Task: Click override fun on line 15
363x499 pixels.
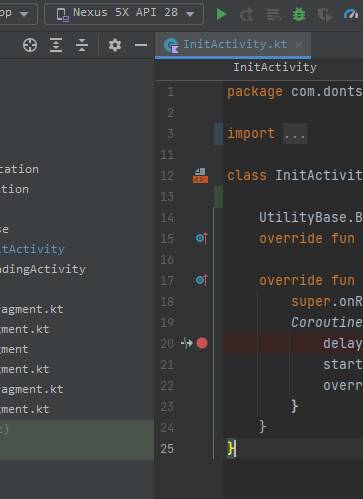Action: pos(307,239)
